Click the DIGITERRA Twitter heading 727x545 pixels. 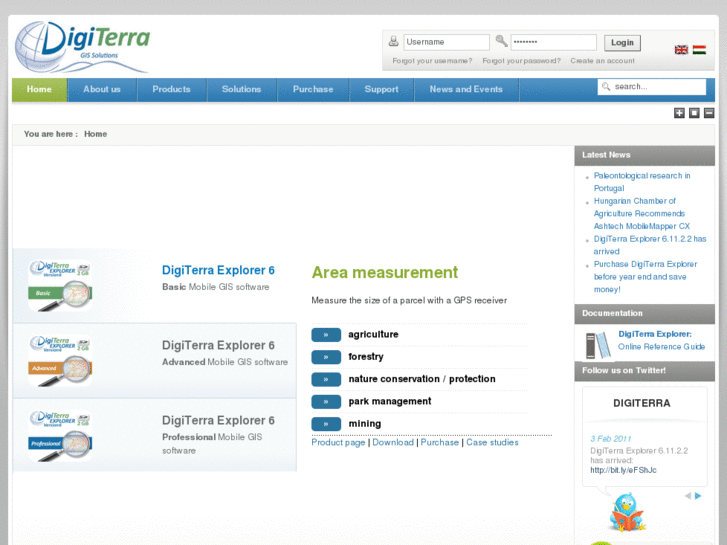coord(642,403)
